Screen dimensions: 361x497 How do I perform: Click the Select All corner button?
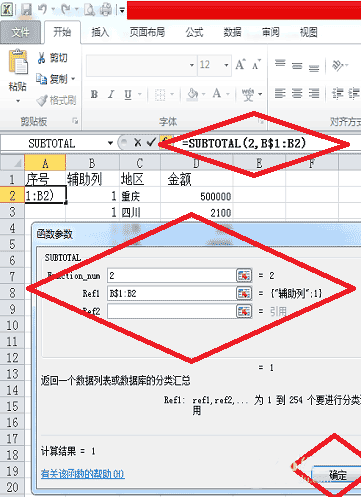(12, 162)
